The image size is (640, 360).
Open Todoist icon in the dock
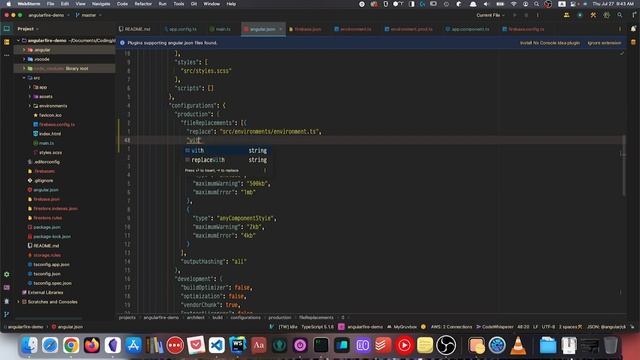pyautogui.click(x=383, y=345)
